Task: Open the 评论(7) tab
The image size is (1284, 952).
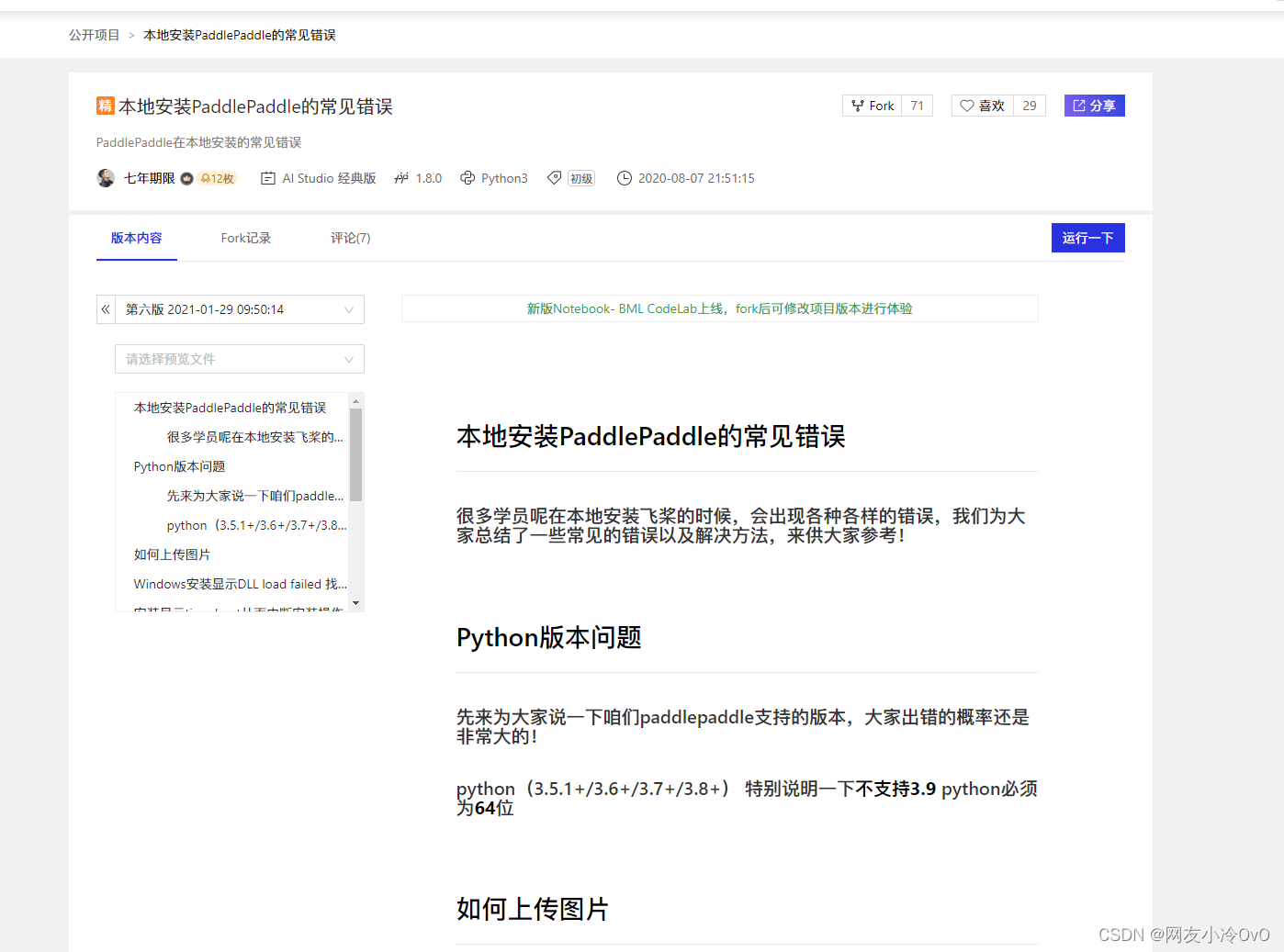Action: click(x=351, y=238)
